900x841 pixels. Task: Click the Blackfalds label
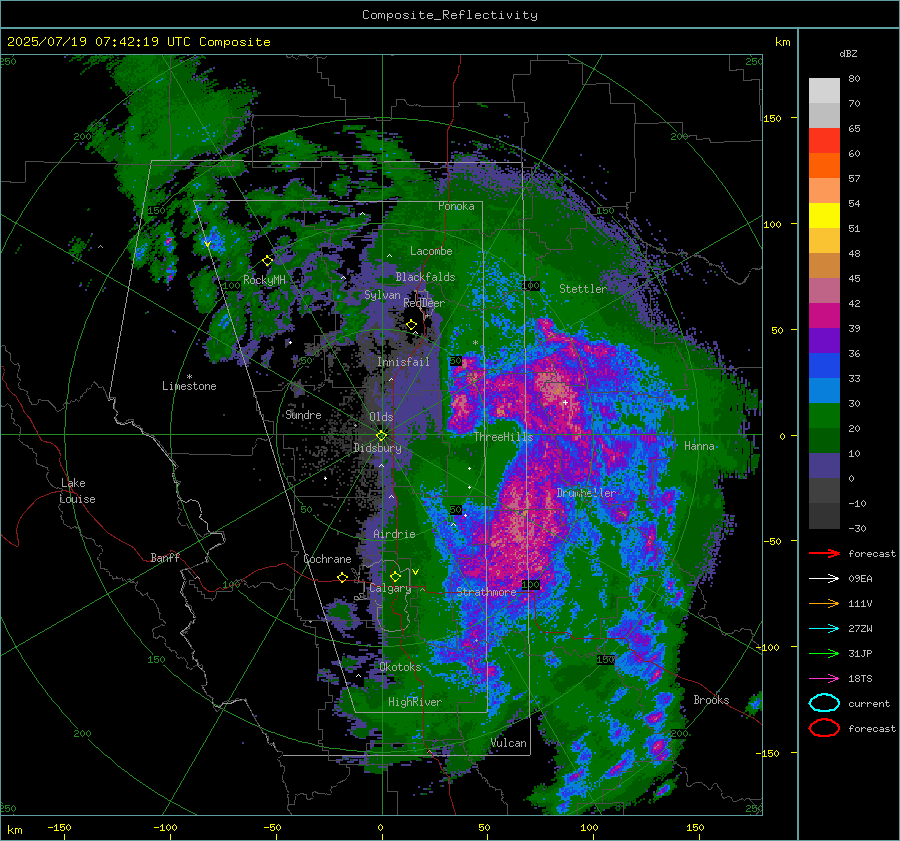click(425, 277)
